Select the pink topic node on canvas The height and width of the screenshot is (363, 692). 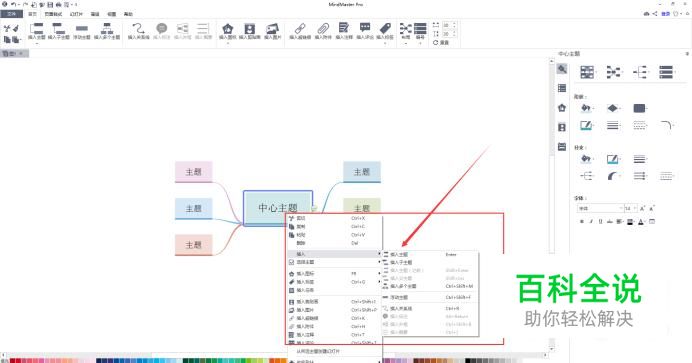[x=194, y=172]
